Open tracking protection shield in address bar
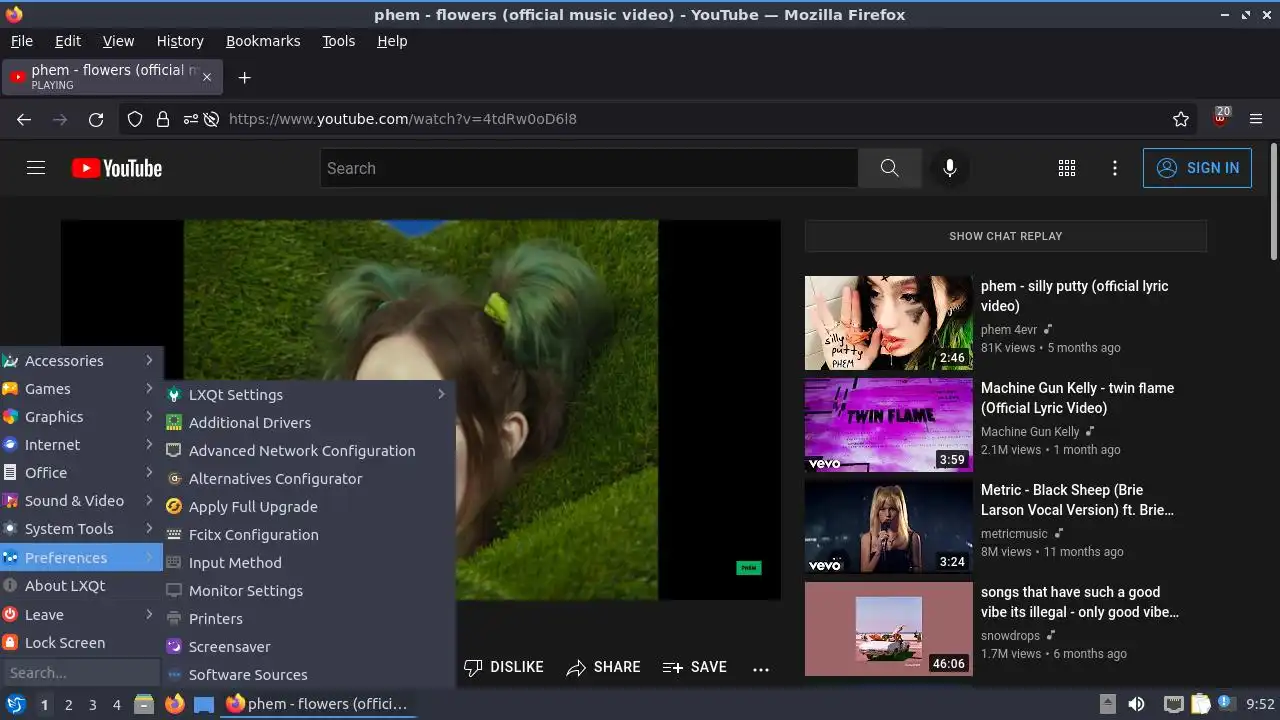1280x720 pixels. click(x=135, y=119)
